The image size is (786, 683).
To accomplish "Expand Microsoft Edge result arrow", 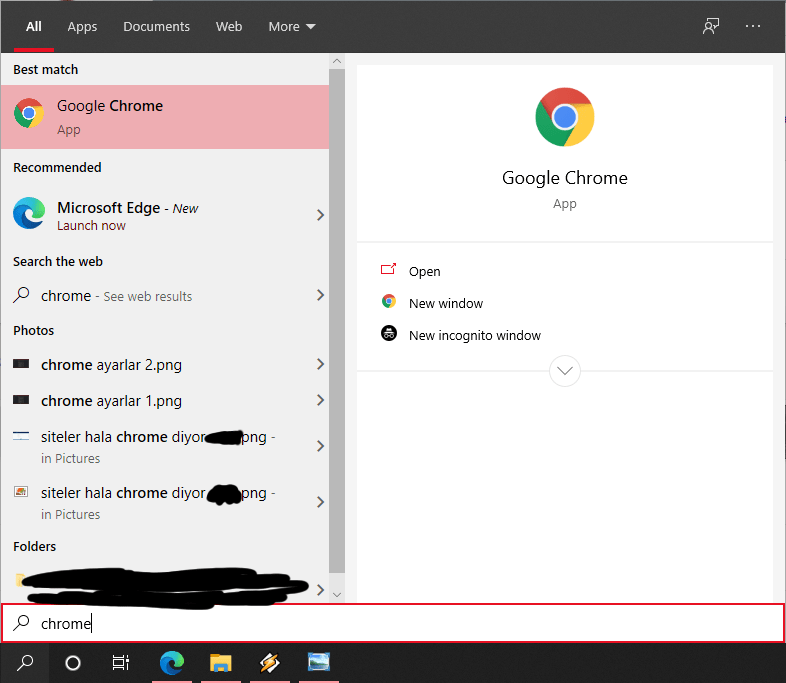I will pos(320,215).
